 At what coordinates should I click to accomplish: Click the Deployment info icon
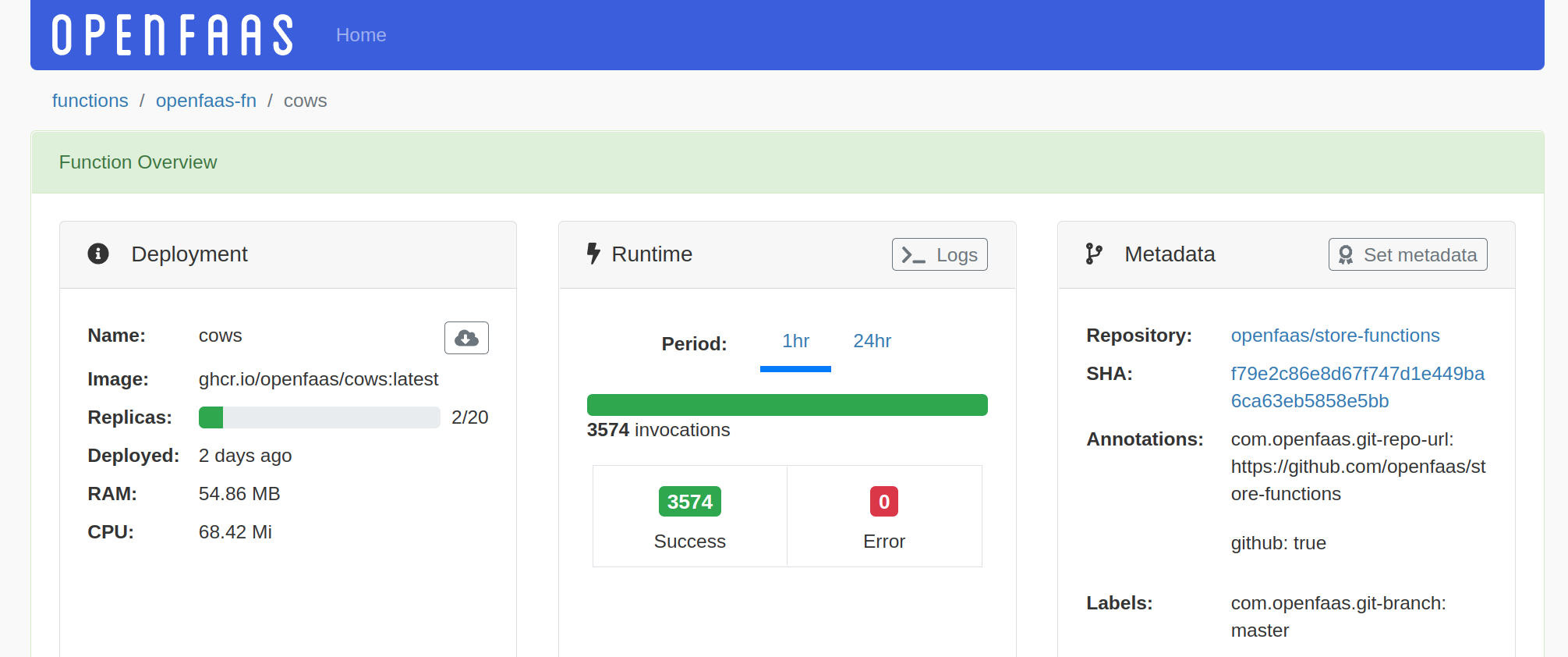point(98,254)
